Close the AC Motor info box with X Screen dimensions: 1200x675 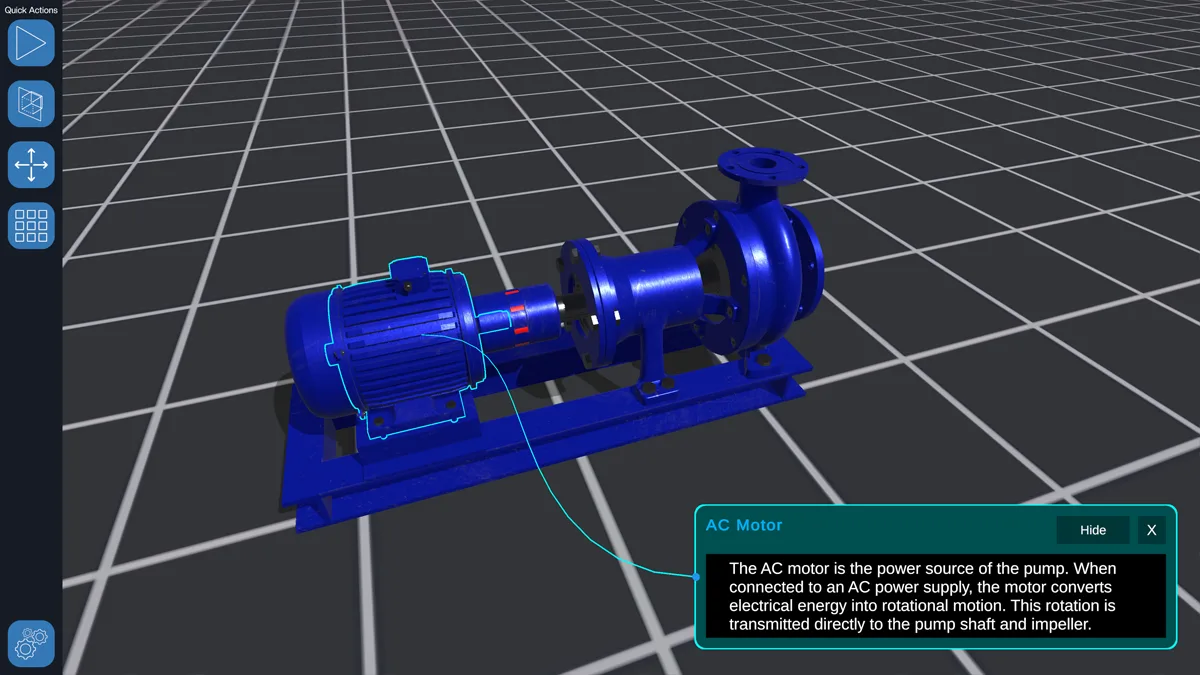pyautogui.click(x=1151, y=530)
